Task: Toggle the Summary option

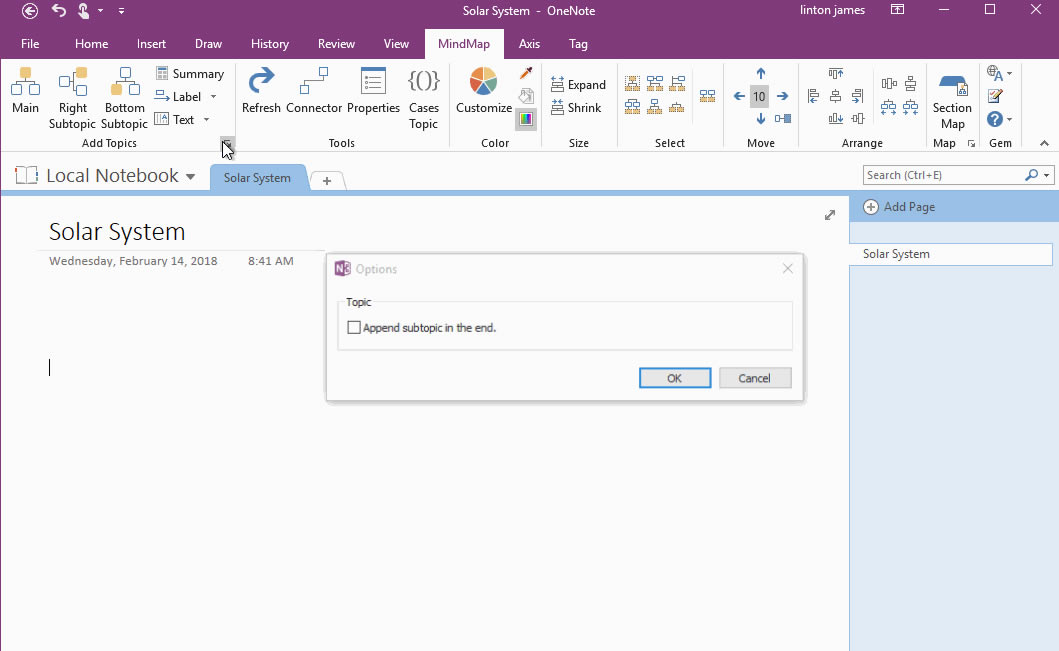Action: pyautogui.click(x=190, y=73)
